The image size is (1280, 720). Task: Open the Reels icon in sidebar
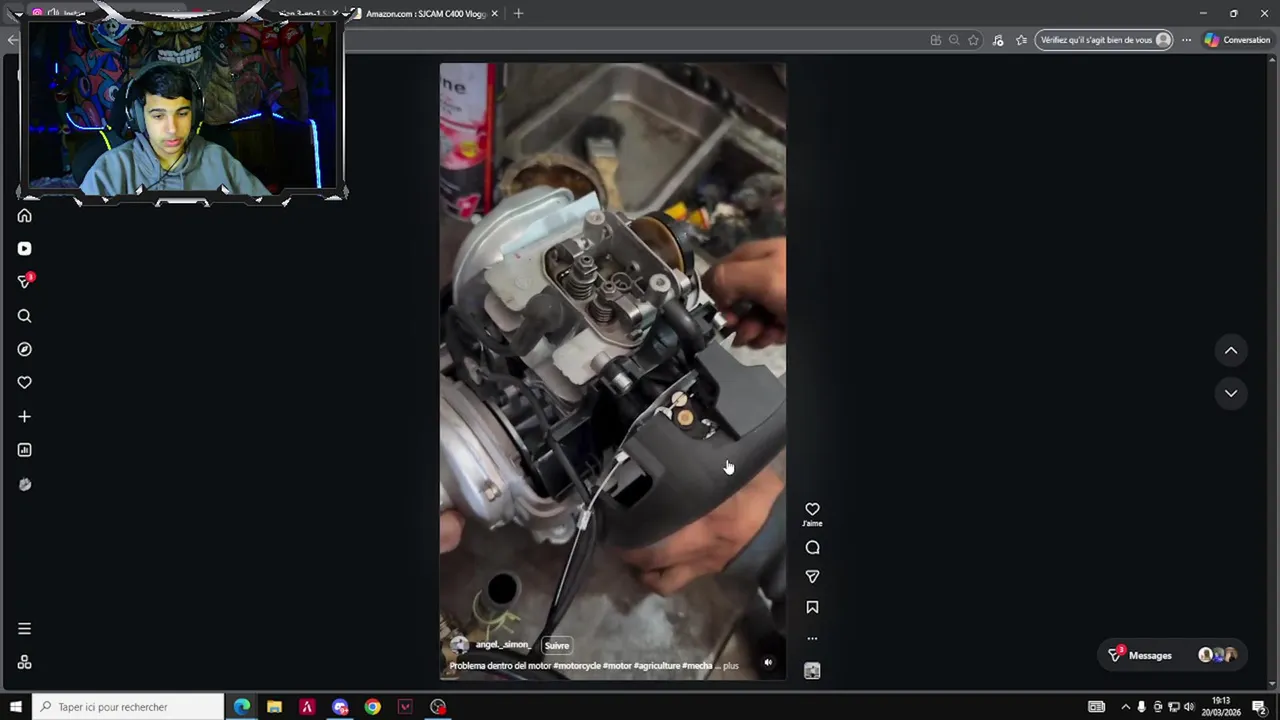(x=24, y=249)
